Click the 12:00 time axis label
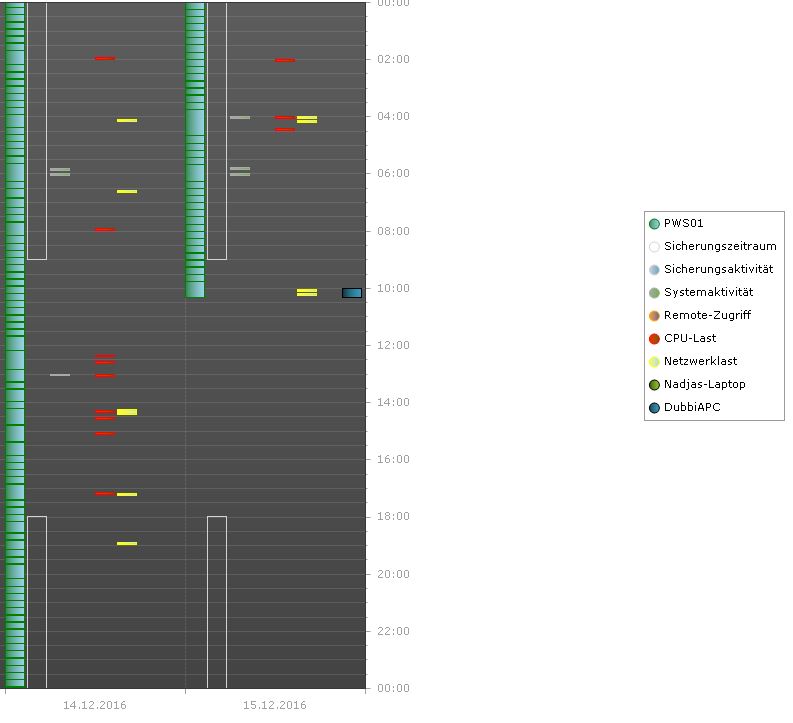The height and width of the screenshot is (723, 793). pos(393,345)
